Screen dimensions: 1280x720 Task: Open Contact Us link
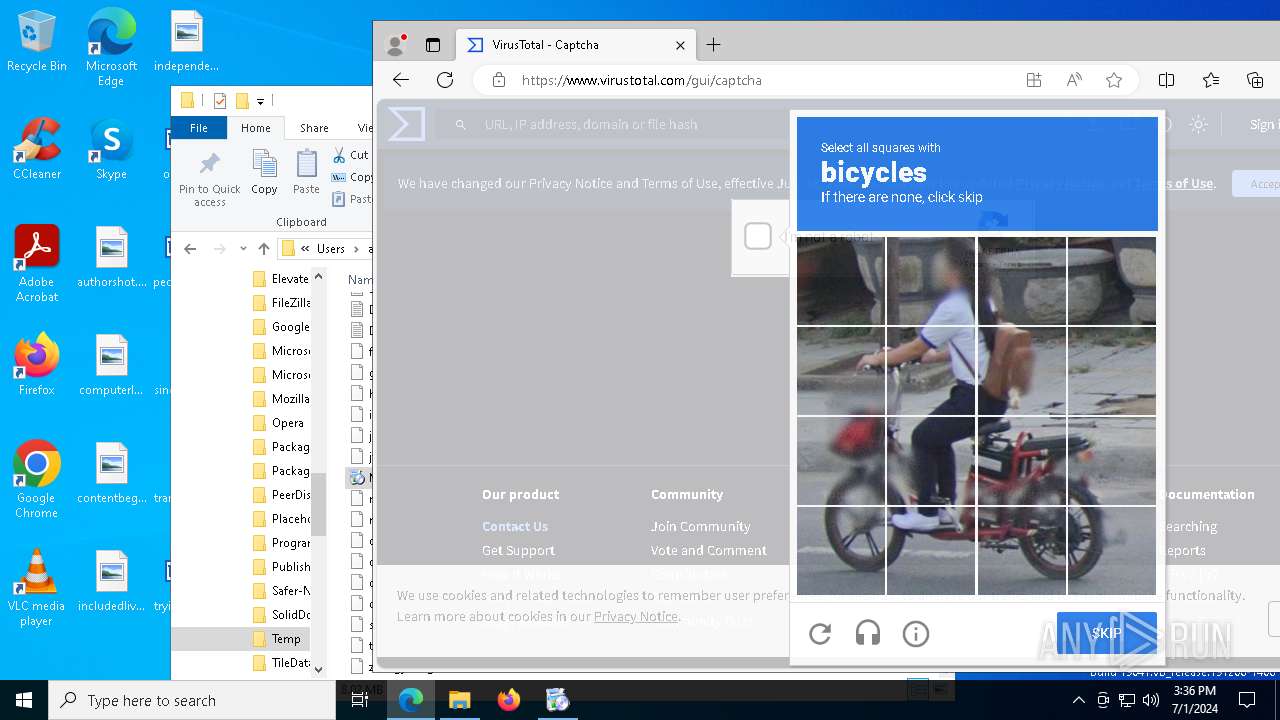pyautogui.click(x=515, y=526)
